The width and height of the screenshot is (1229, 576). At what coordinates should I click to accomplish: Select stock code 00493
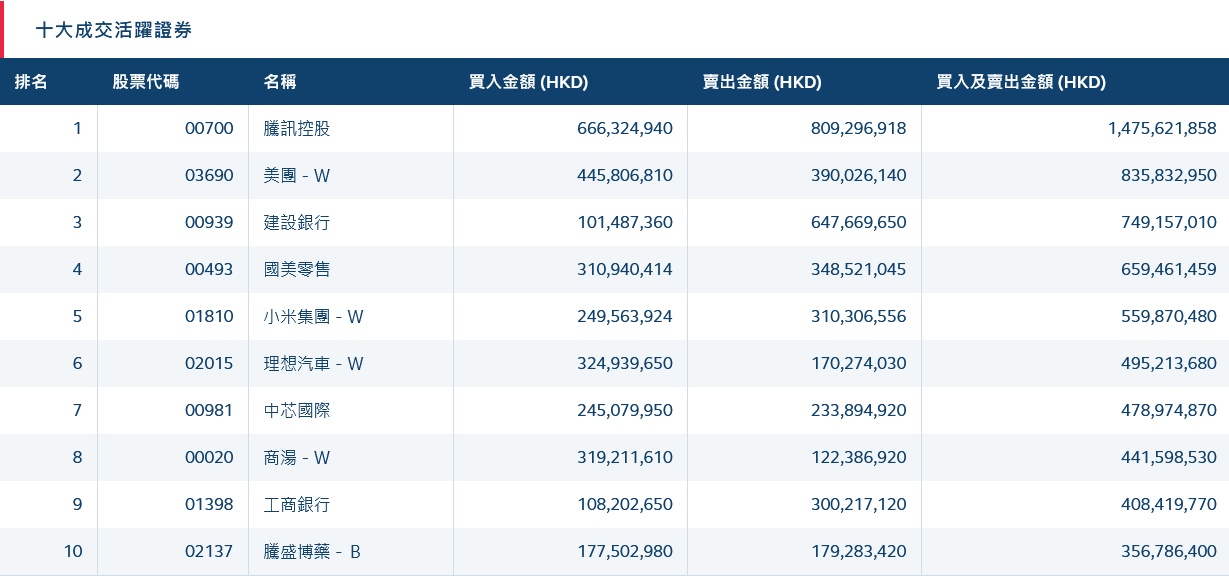[209, 269]
